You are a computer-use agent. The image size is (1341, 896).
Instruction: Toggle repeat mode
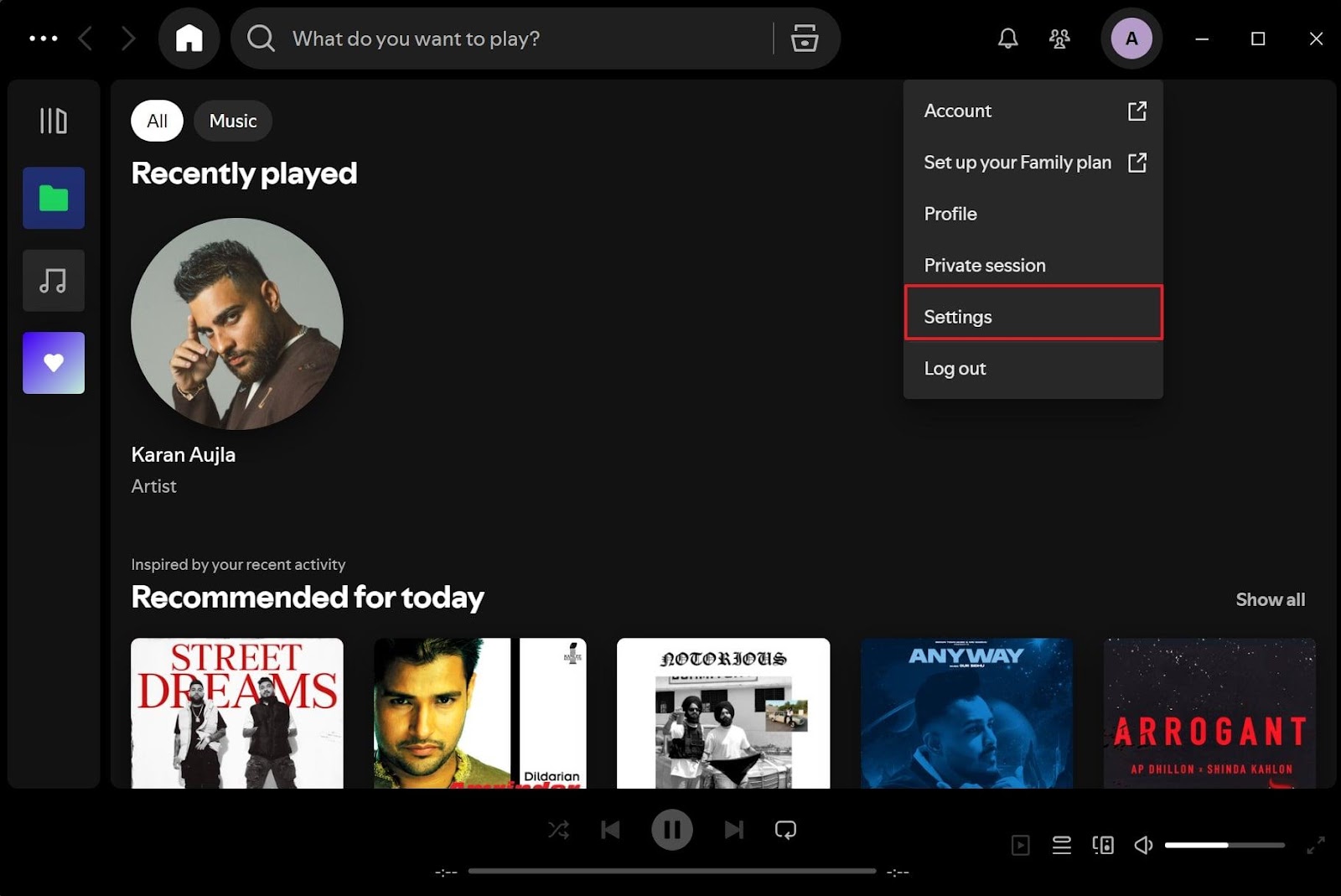(x=785, y=830)
